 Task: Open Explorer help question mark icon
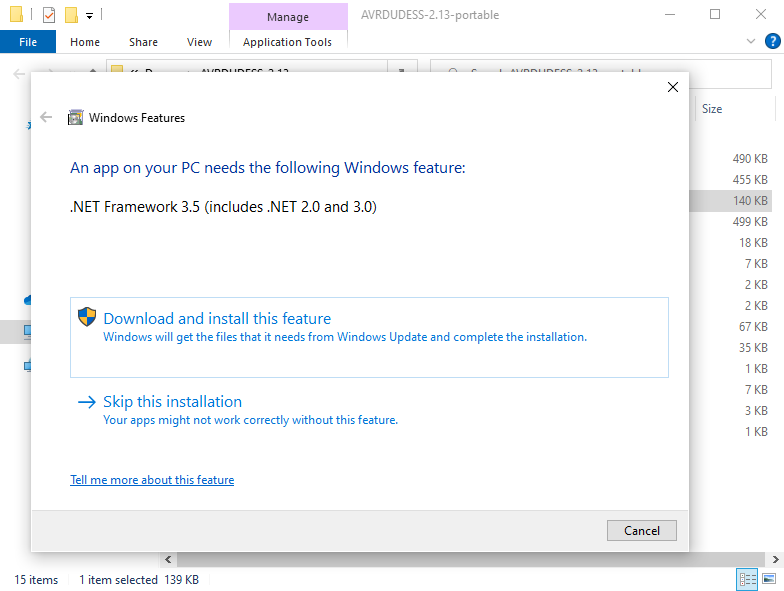click(x=772, y=41)
